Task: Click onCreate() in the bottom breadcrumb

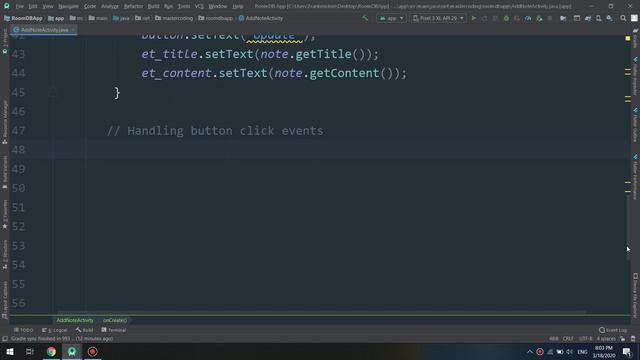Action: 115,320
